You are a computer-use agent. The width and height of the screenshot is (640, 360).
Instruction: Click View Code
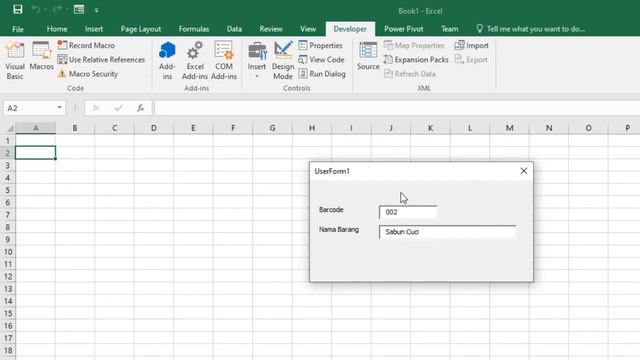321,60
